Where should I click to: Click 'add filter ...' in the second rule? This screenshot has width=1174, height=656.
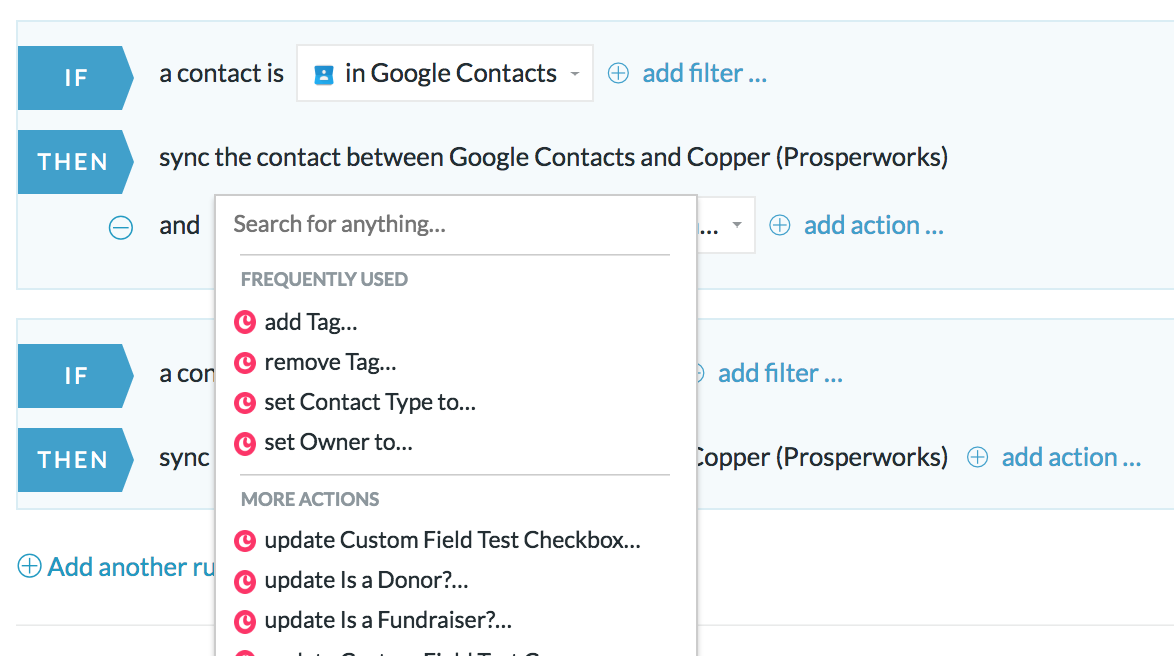pos(779,373)
